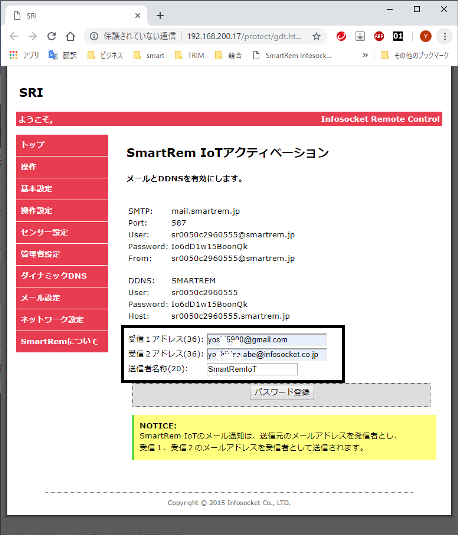The height and width of the screenshot is (535, 458).
Task: Open the home page via house icon
Action: click(70, 36)
